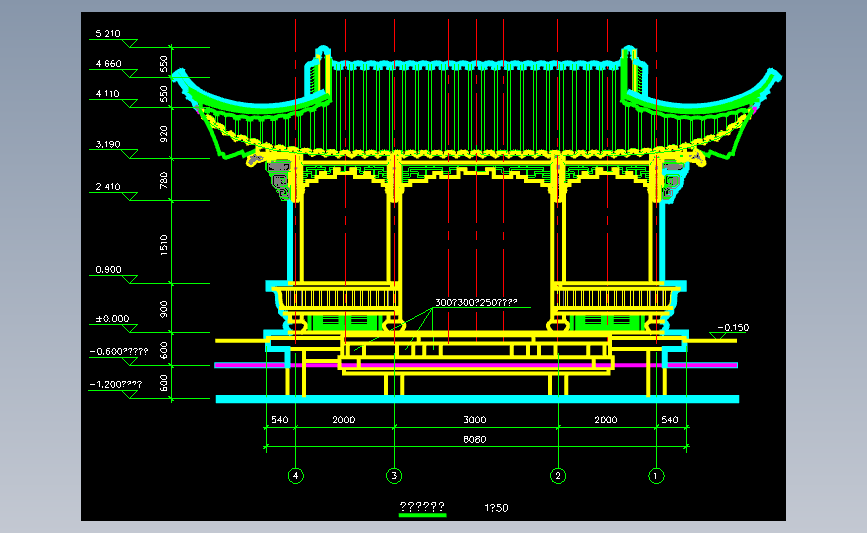
Task: Pick the 0.900 elevation marker text
Action: click(x=108, y=270)
